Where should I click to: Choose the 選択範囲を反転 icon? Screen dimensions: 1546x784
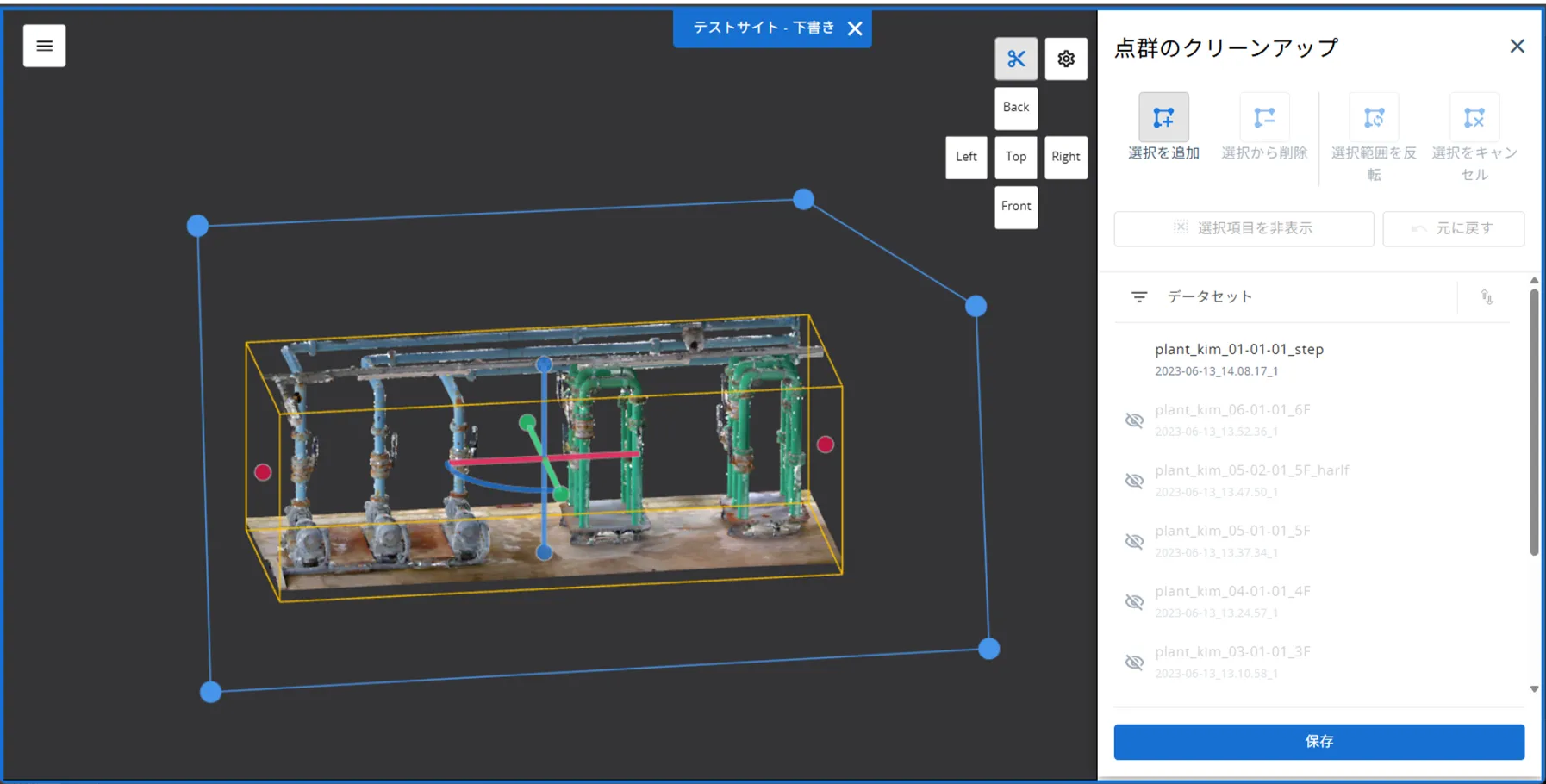coord(1374,117)
